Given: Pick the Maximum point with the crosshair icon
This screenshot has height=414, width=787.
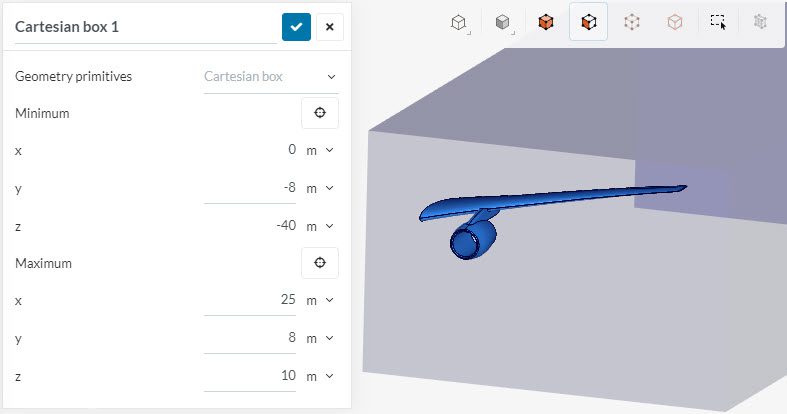Looking at the screenshot, I should (x=320, y=263).
